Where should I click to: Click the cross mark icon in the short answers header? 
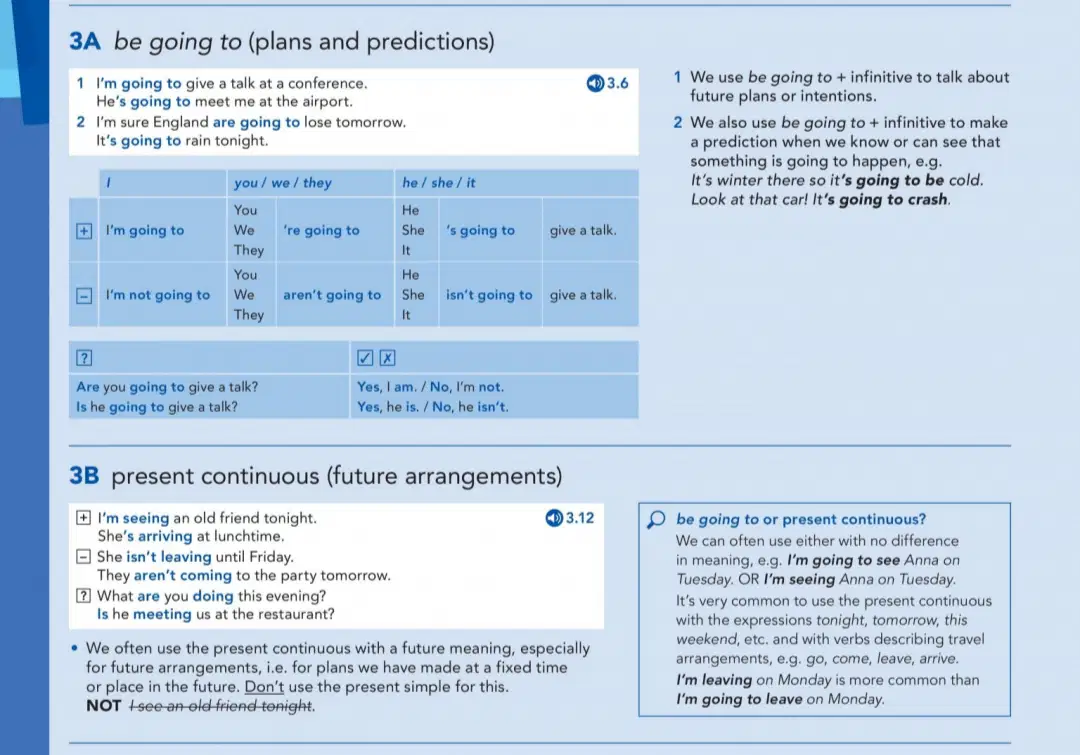388,358
